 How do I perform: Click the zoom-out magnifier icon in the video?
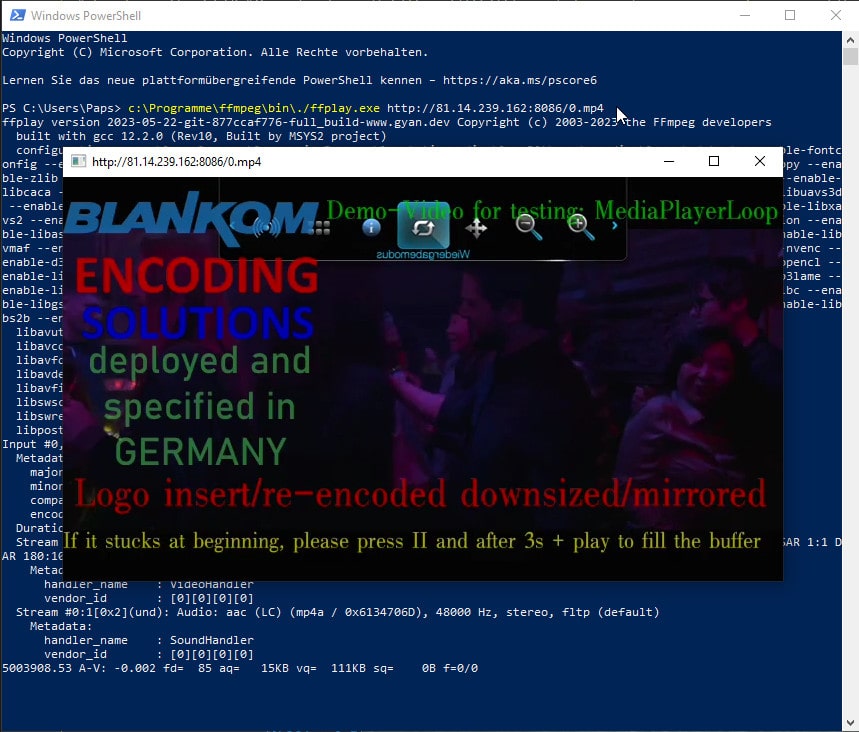tap(529, 226)
